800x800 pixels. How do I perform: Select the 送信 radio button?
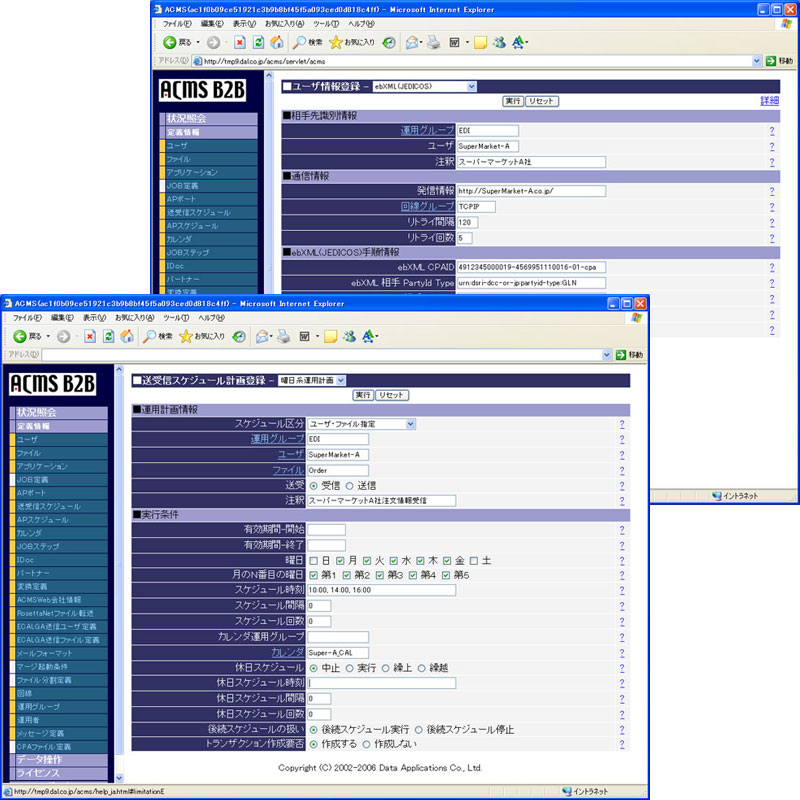351,485
